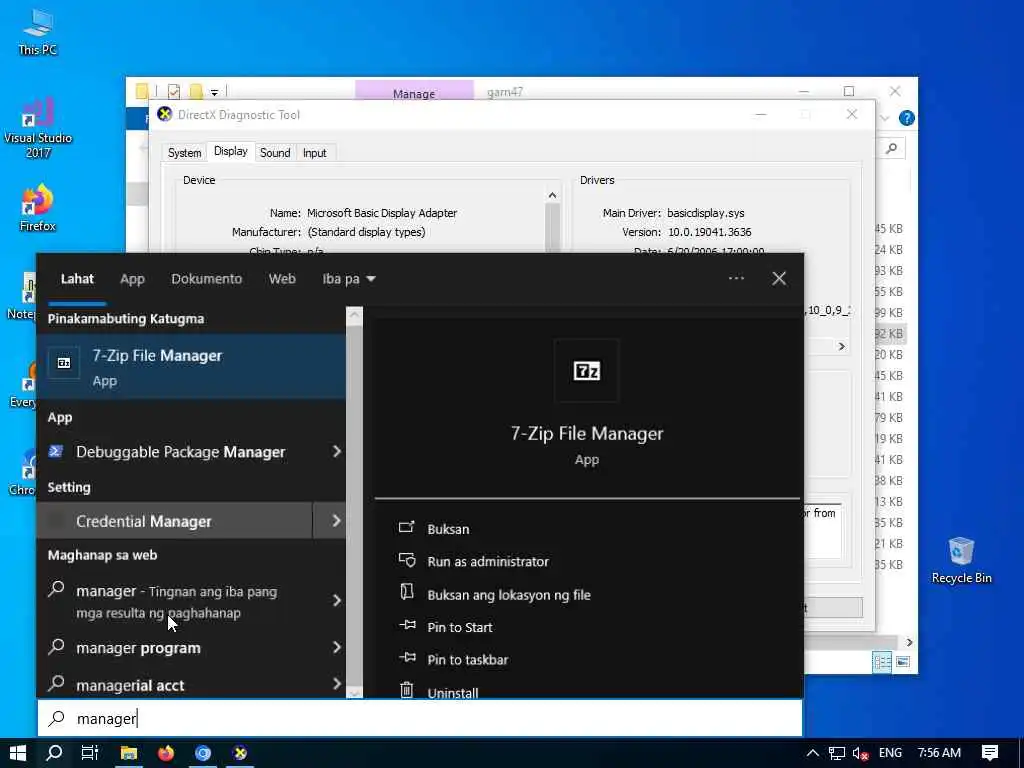Screen dimensions: 1024x768
Task: Click Buksan ang lokasyon ng file icon
Action: (406, 593)
